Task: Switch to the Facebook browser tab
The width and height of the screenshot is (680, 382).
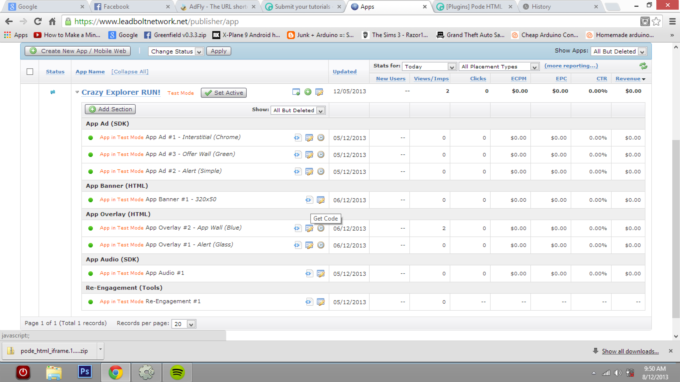Action: tap(131, 7)
